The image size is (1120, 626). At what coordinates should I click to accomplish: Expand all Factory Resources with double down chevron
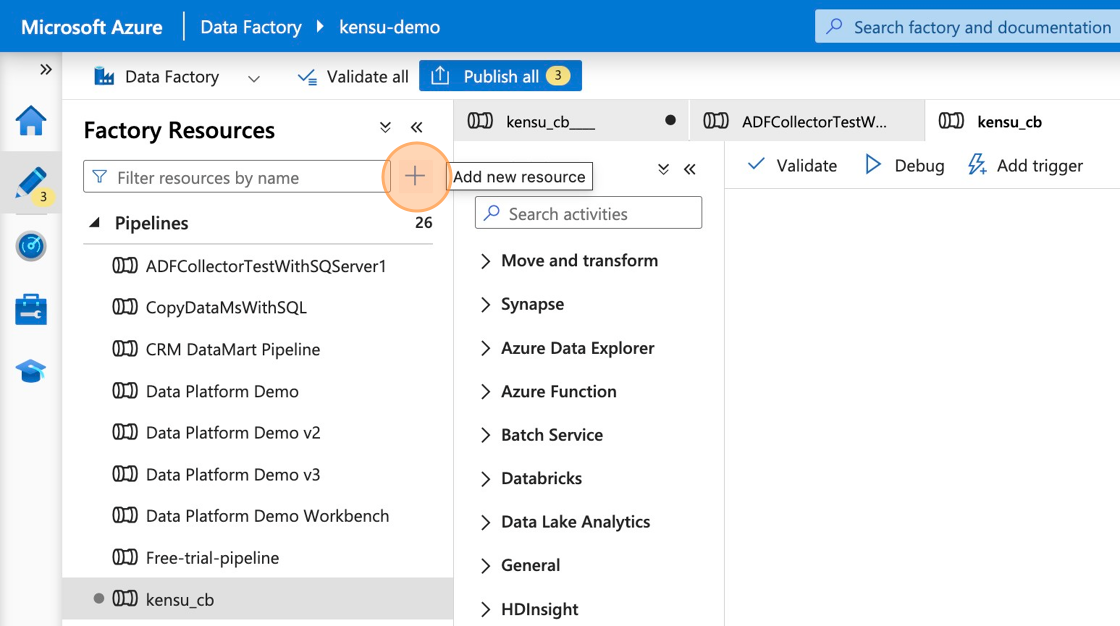[385, 127]
